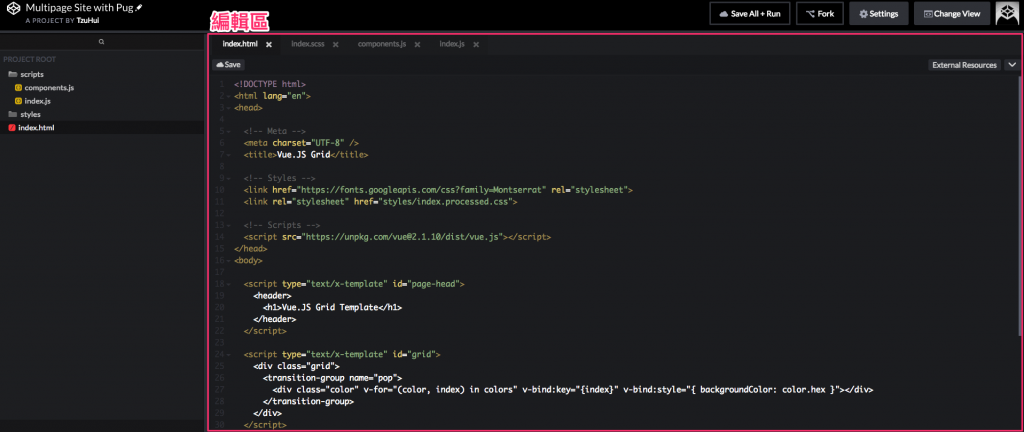Click the Multipage Site with Pug title
The width and height of the screenshot is (1024, 432).
coord(80,8)
